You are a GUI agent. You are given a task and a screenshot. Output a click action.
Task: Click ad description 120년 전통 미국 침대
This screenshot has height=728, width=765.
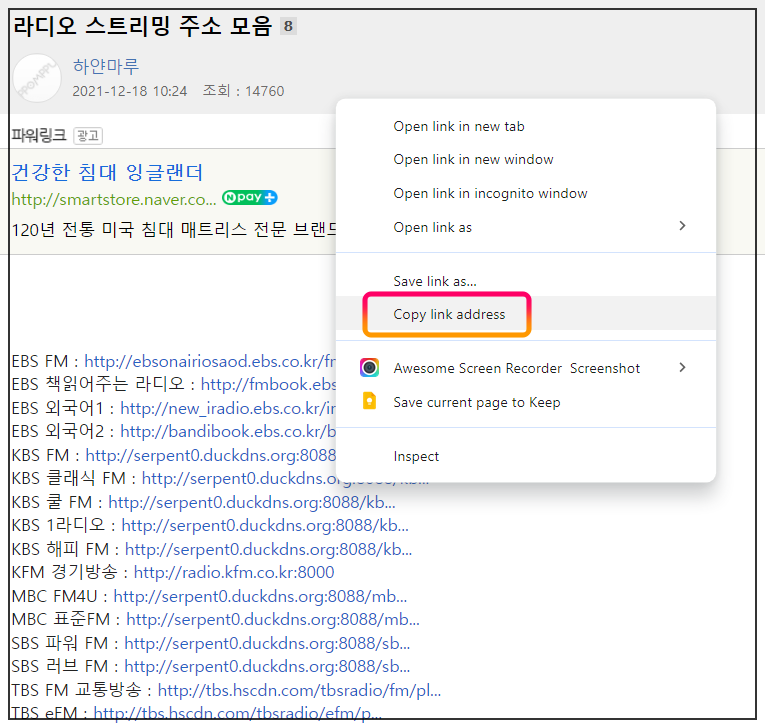[x=174, y=229]
